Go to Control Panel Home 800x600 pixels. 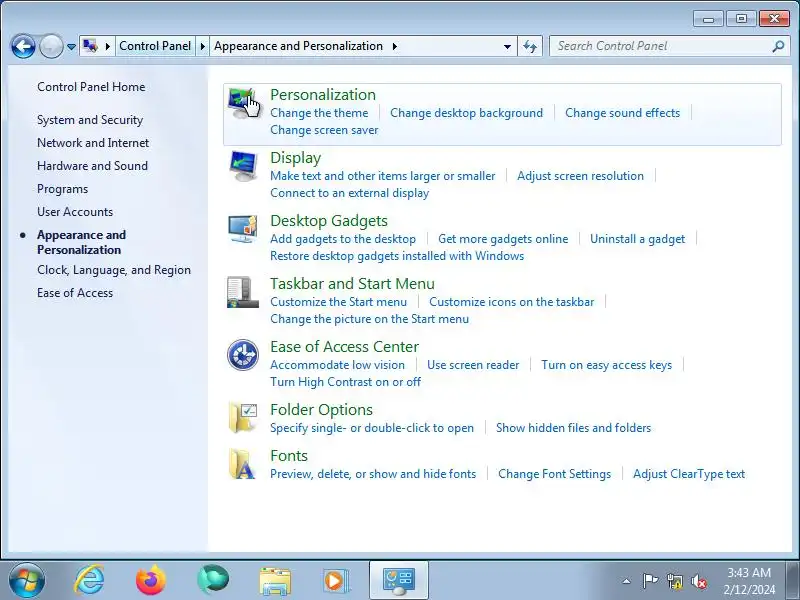(91, 87)
